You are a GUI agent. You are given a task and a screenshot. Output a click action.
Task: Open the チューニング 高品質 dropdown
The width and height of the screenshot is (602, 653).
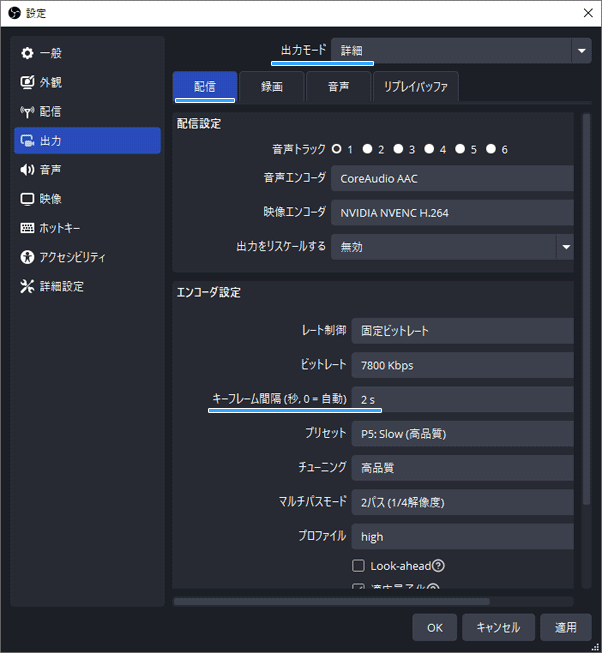tap(463, 468)
